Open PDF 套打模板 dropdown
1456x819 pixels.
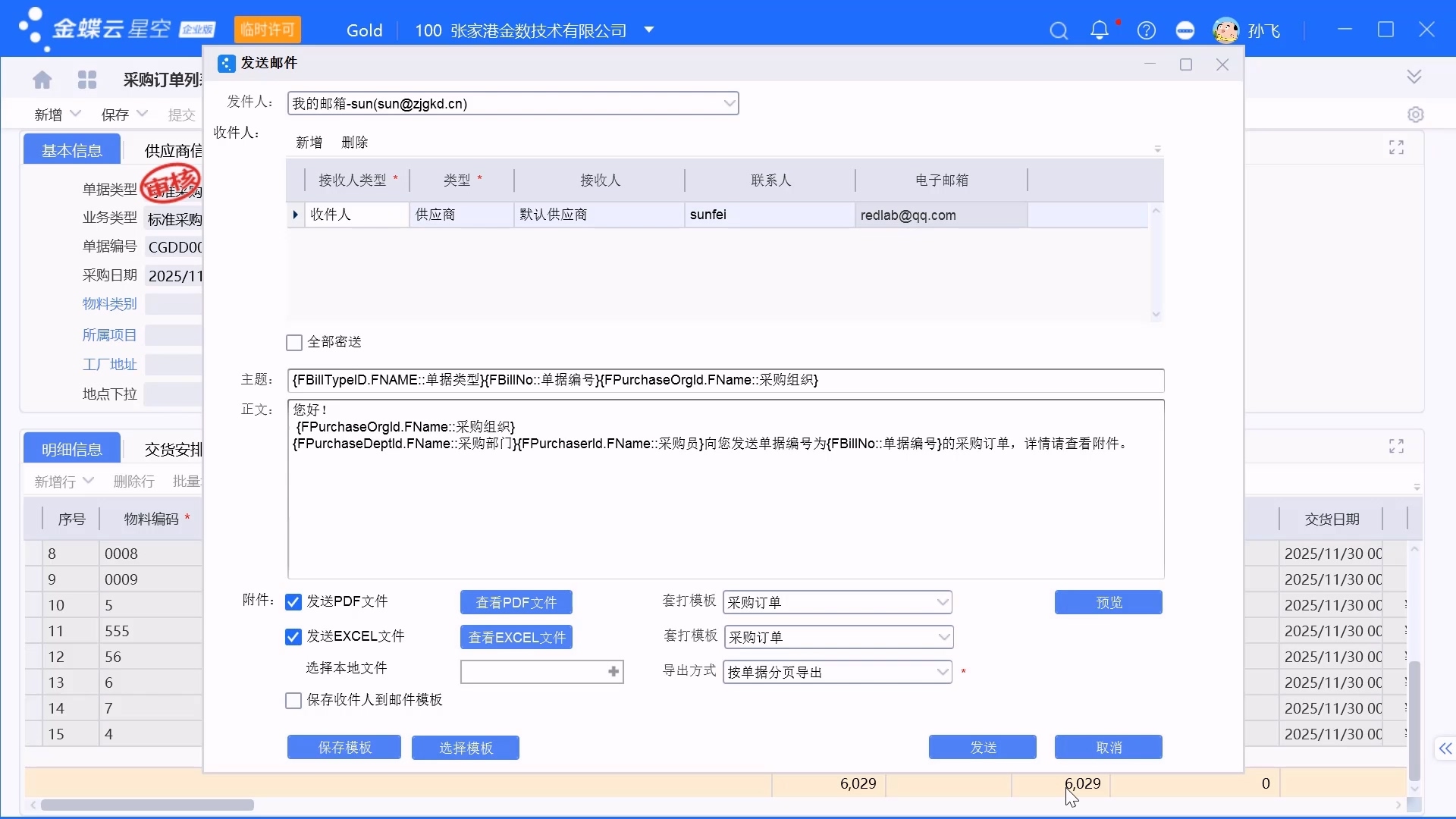tap(943, 602)
